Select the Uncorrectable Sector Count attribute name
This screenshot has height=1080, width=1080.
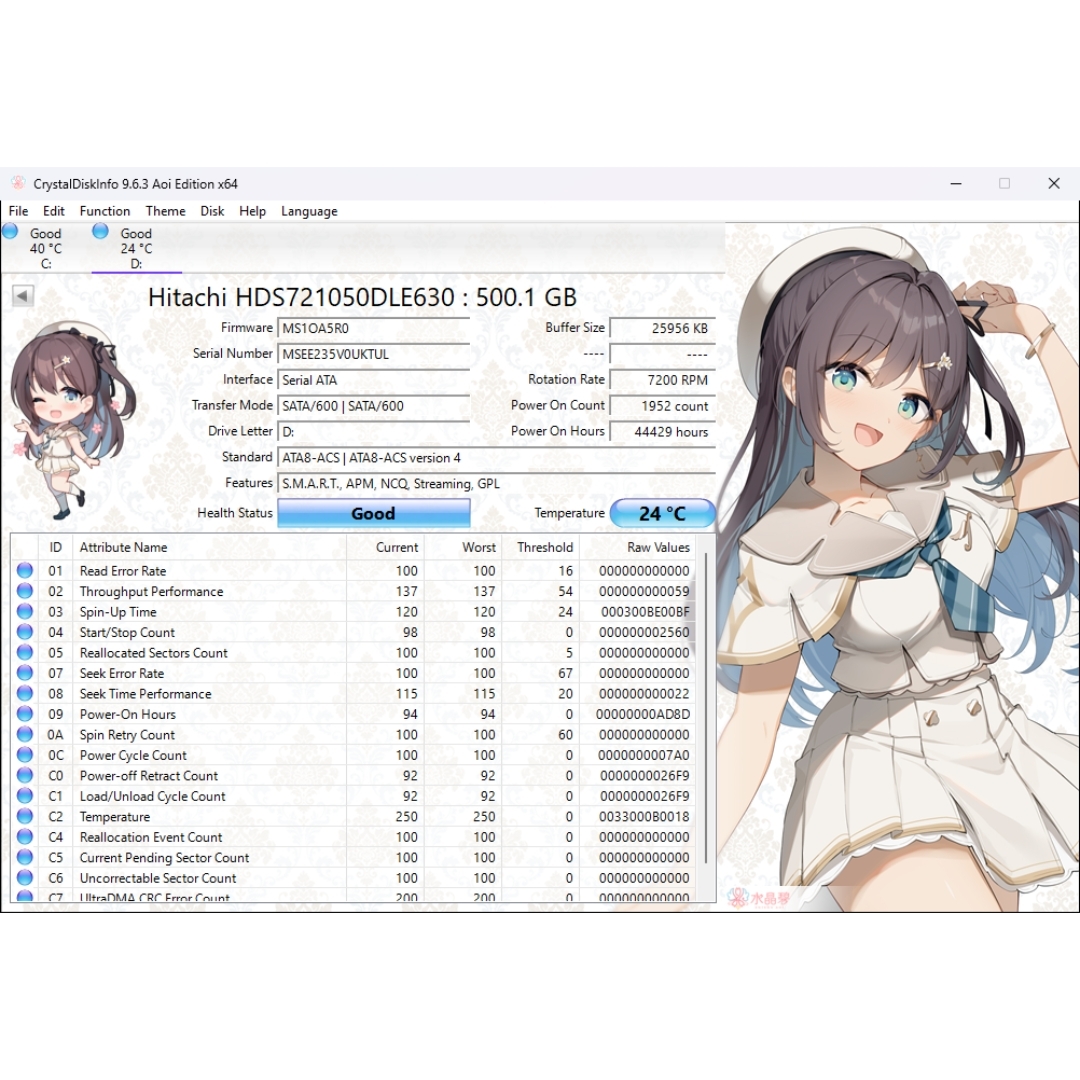click(158, 878)
